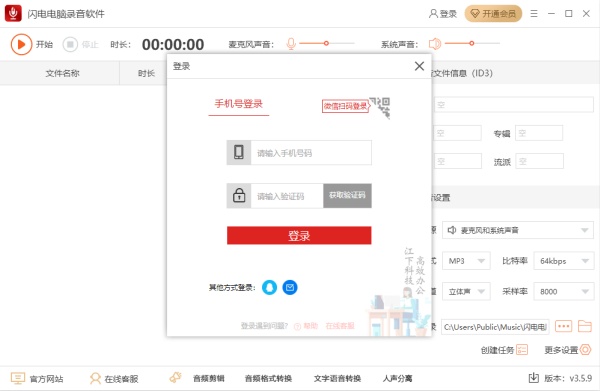The height and width of the screenshot is (391, 600).
Task: Click the 获取验证码 button
Action: (x=347, y=196)
